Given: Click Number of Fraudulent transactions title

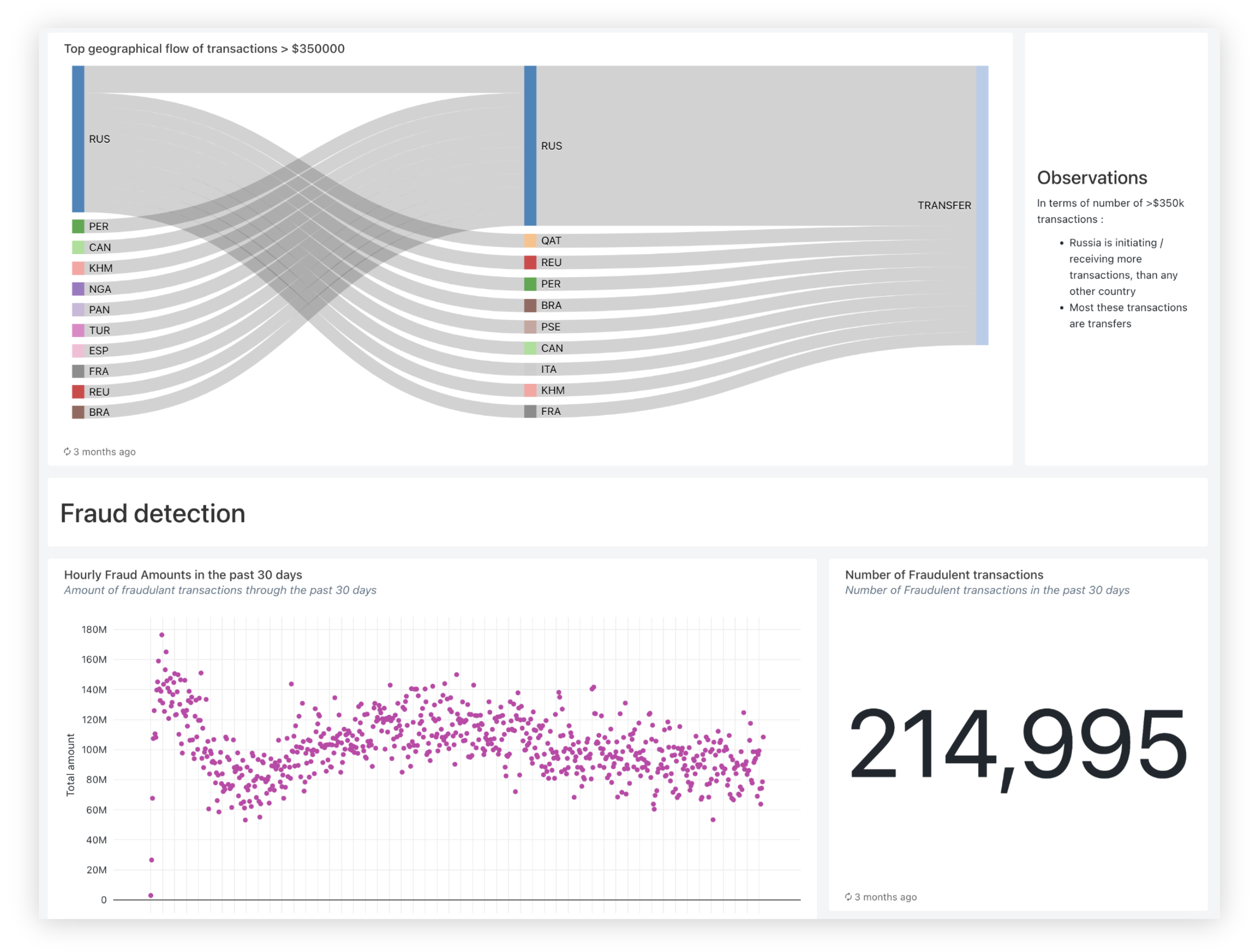Looking at the screenshot, I should click(944, 575).
